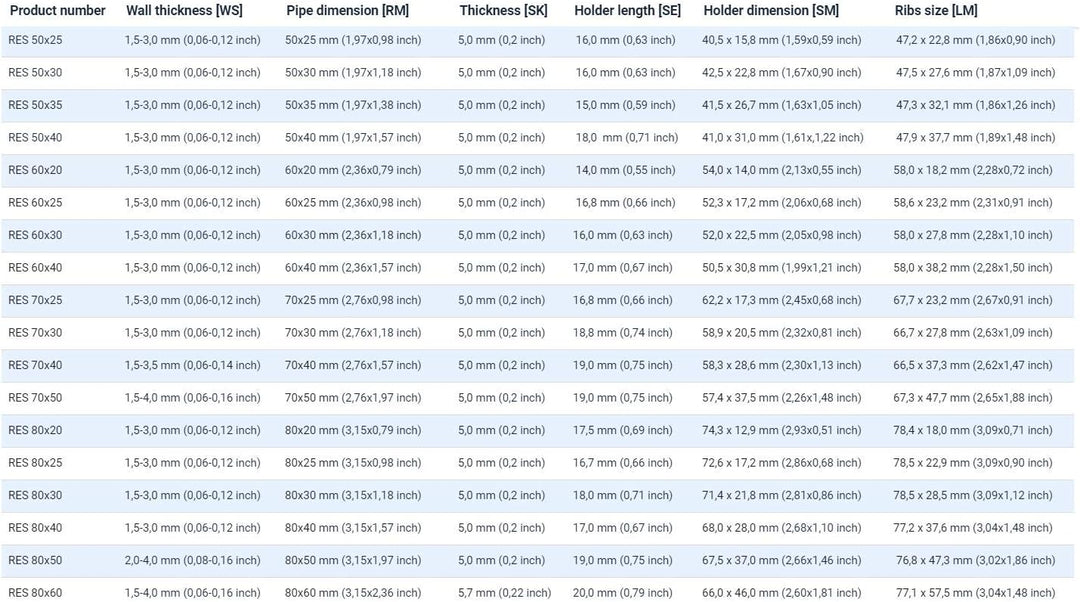The width and height of the screenshot is (1080, 602).
Task: Click holder dimension 40,5 x 15,8 mm
Action: point(782,40)
